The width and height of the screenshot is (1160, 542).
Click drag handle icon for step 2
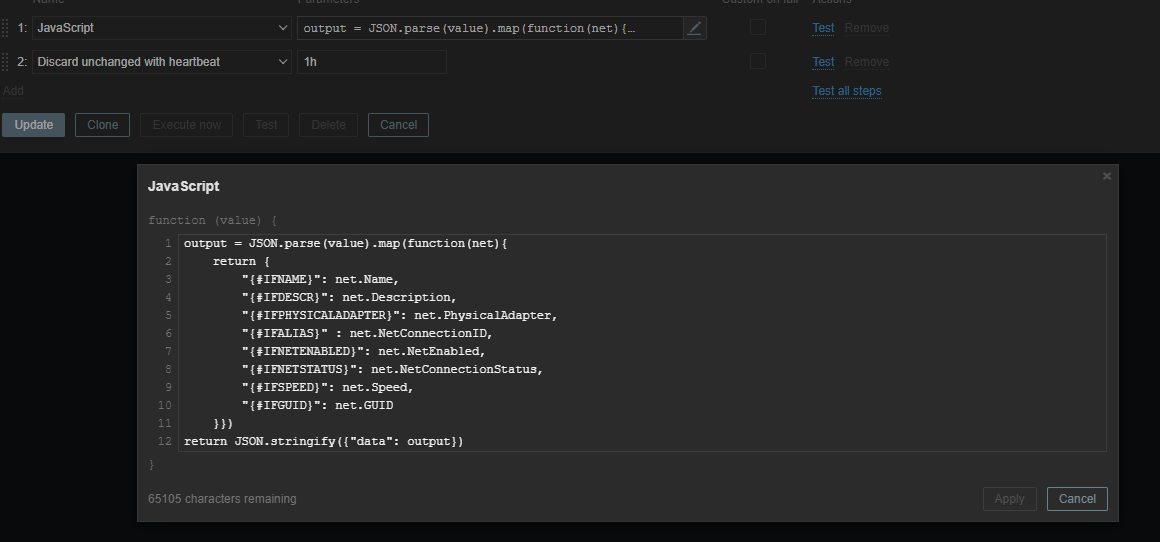6,62
